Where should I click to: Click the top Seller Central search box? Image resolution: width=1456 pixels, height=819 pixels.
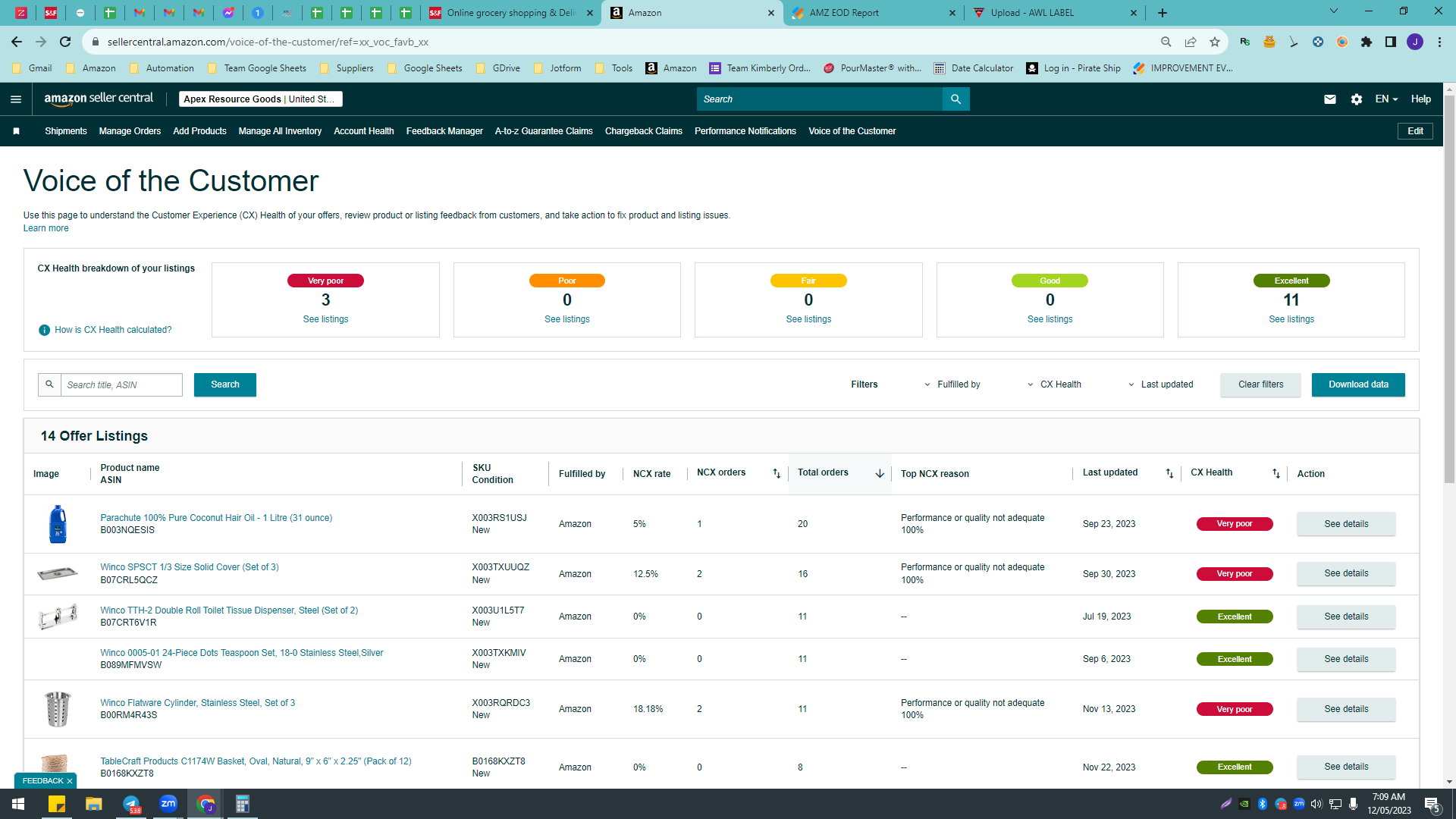click(x=820, y=99)
